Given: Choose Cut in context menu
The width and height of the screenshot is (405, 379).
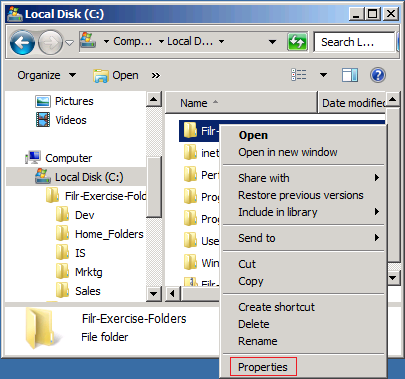Looking at the screenshot, I should pyautogui.click(x=247, y=264).
